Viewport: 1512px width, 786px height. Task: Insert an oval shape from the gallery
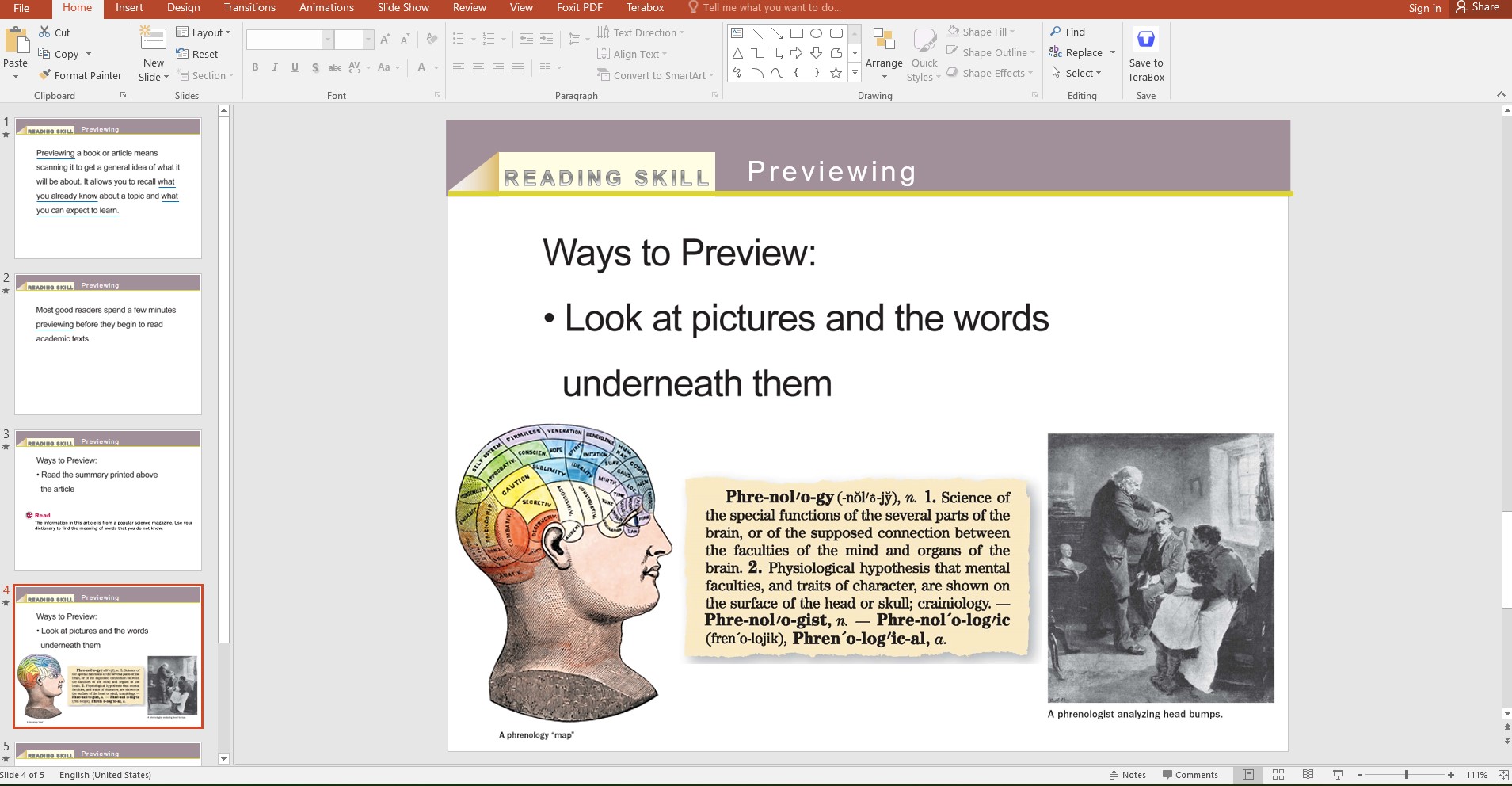pos(817,33)
